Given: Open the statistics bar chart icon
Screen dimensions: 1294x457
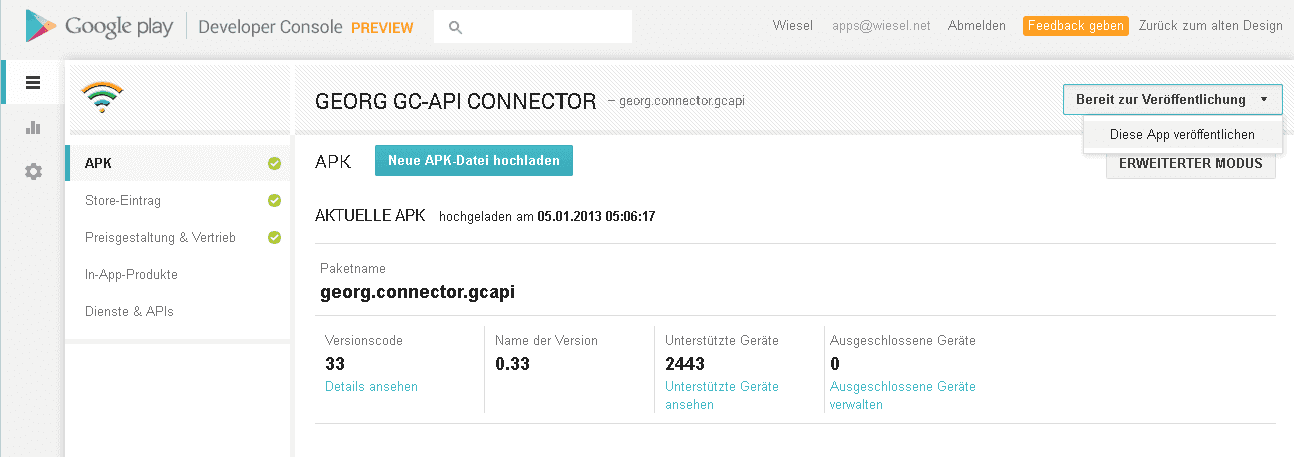Looking at the screenshot, I should (x=33, y=127).
